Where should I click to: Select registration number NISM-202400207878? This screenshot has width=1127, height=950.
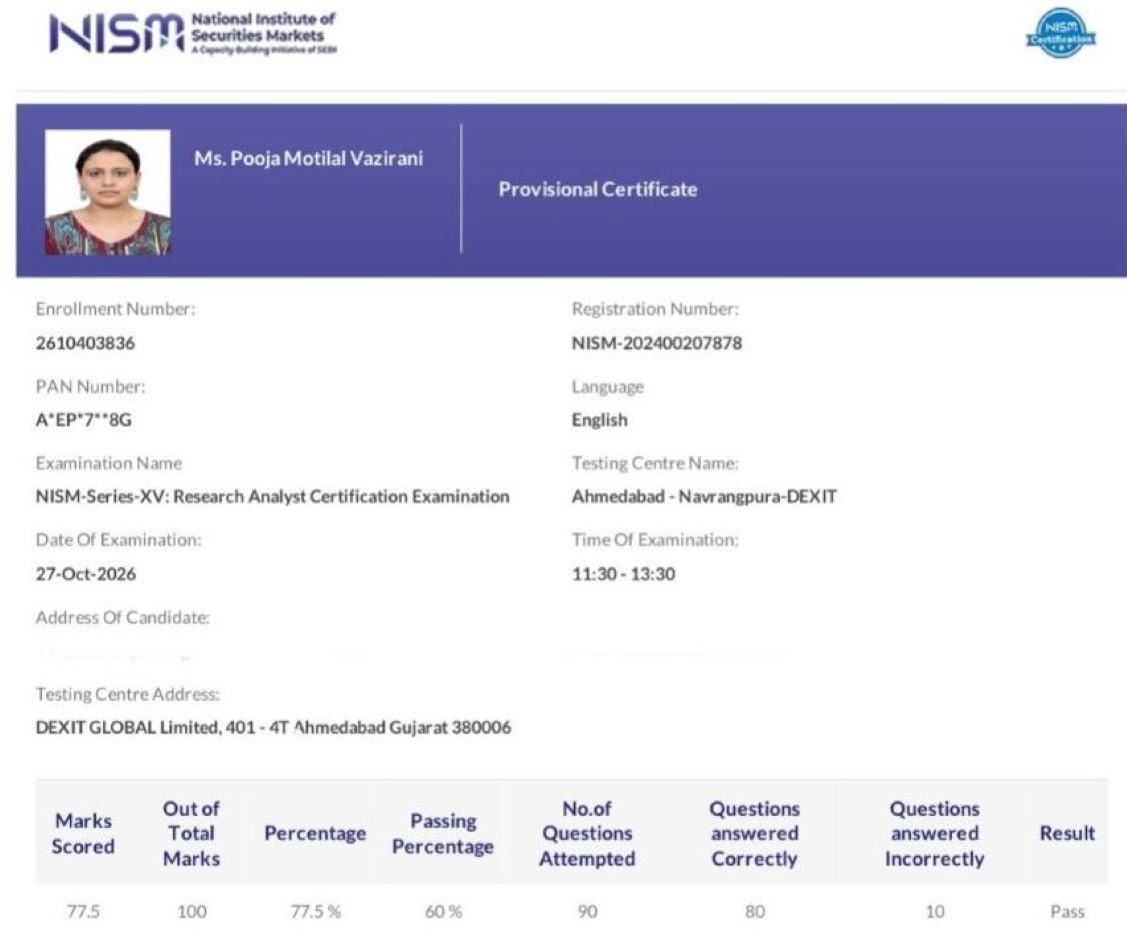click(x=657, y=343)
